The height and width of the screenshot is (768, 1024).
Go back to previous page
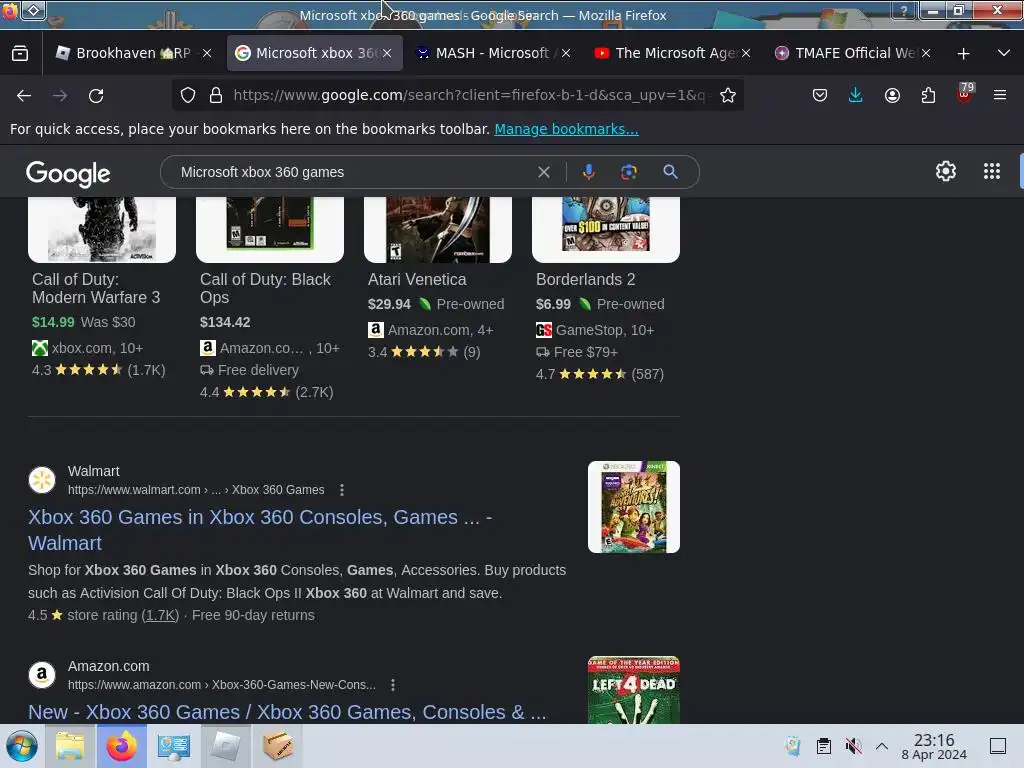(x=24, y=95)
